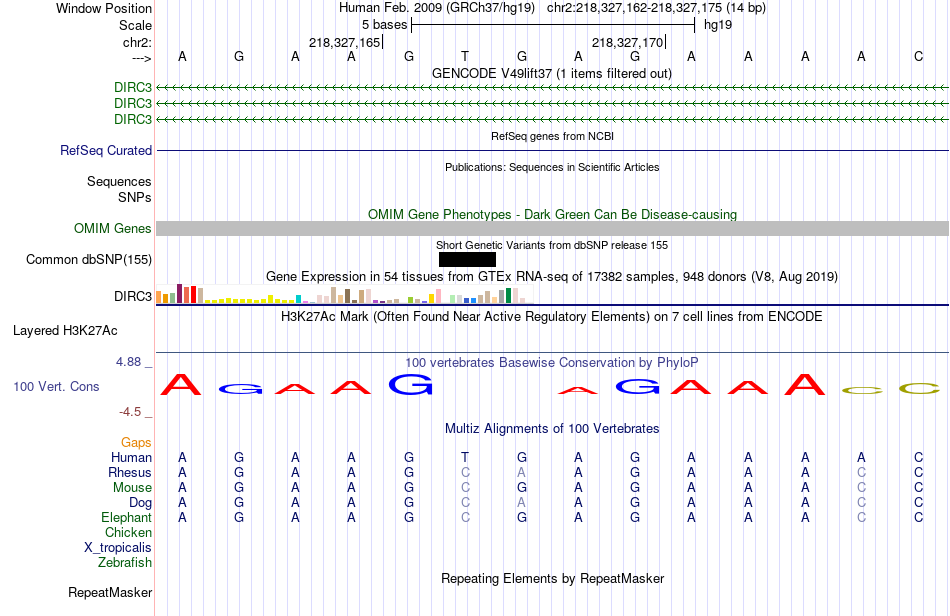
Task: Click the Window Position track label
Action: [x=104, y=8]
